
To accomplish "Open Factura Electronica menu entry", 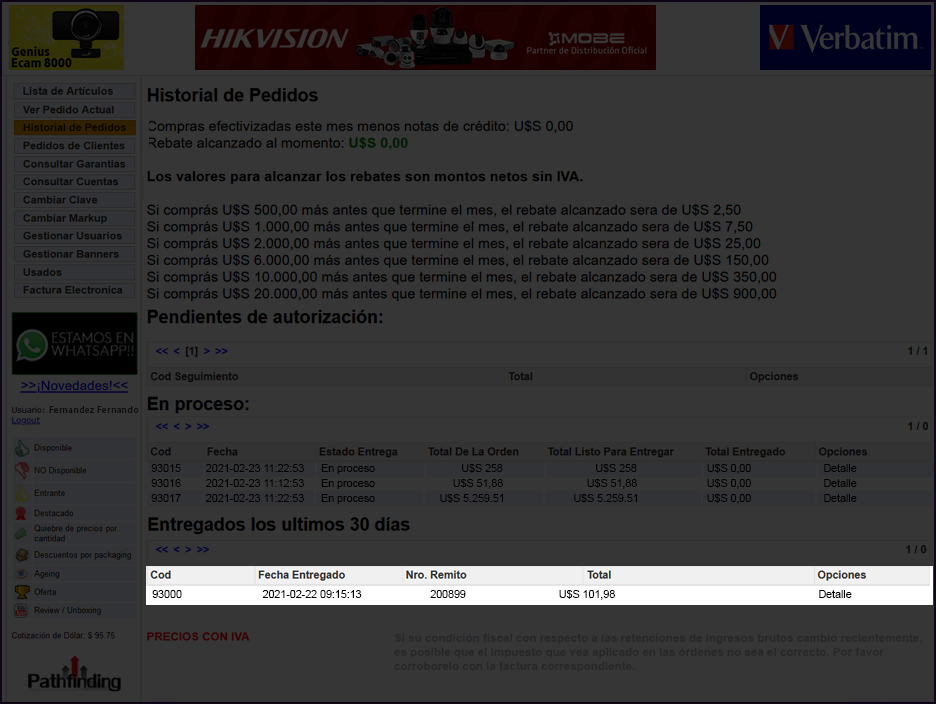I will [x=74, y=290].
